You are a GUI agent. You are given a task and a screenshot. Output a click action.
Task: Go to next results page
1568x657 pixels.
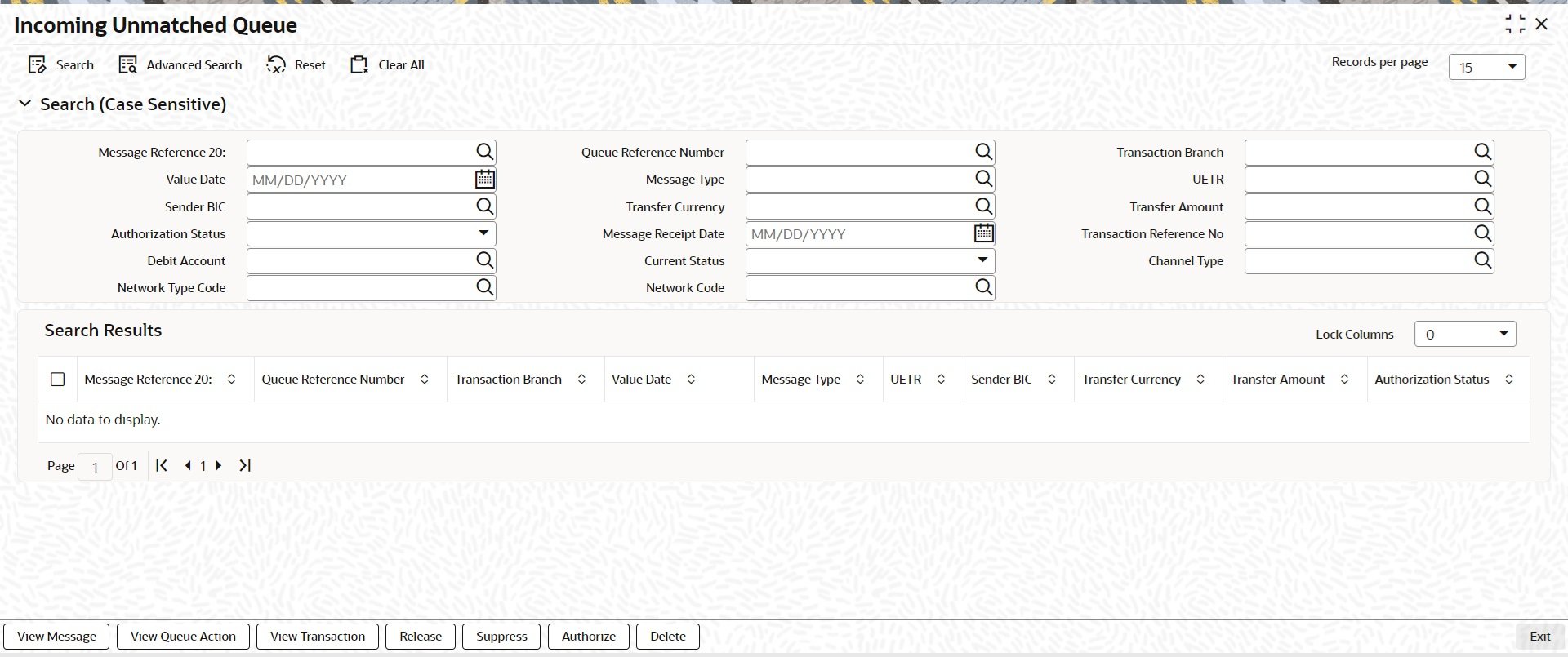(x=219, y=465)
